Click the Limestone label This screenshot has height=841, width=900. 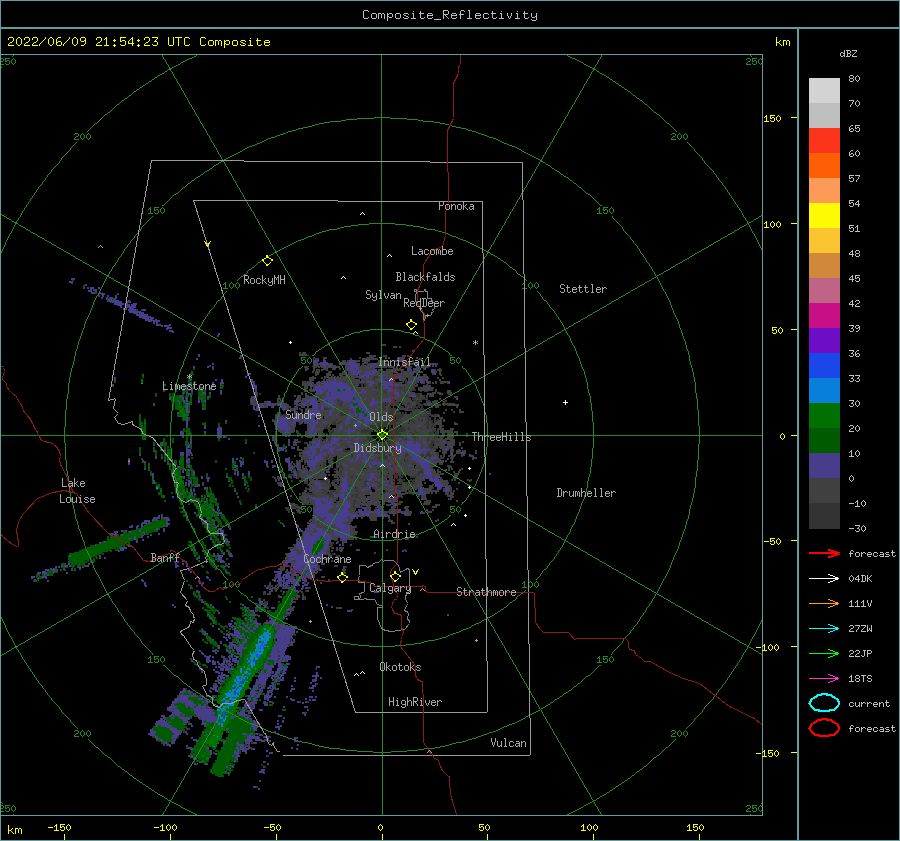click(x=189, y=386)
